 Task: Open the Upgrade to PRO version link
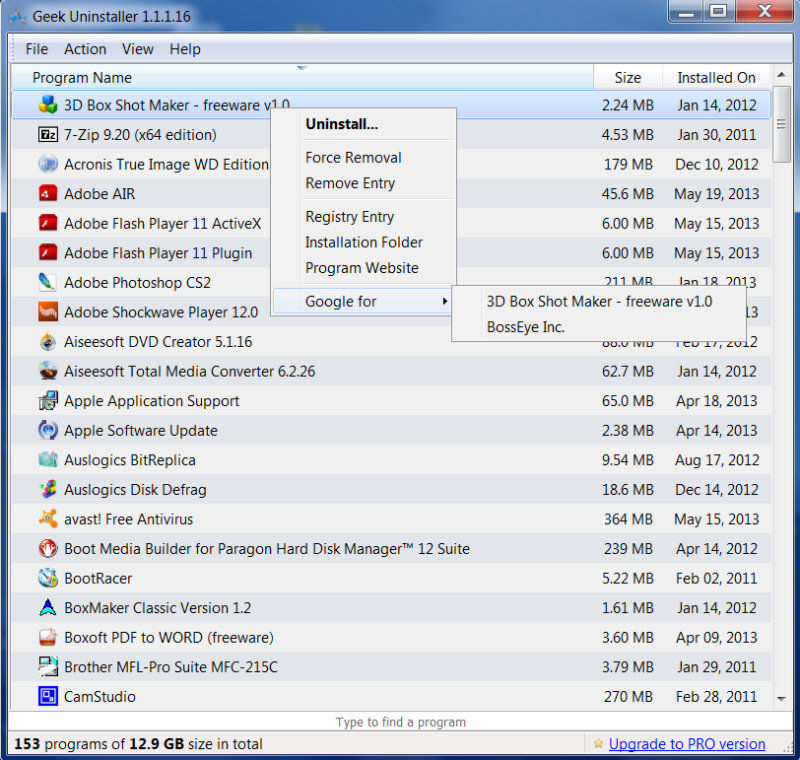click(687, 744)
